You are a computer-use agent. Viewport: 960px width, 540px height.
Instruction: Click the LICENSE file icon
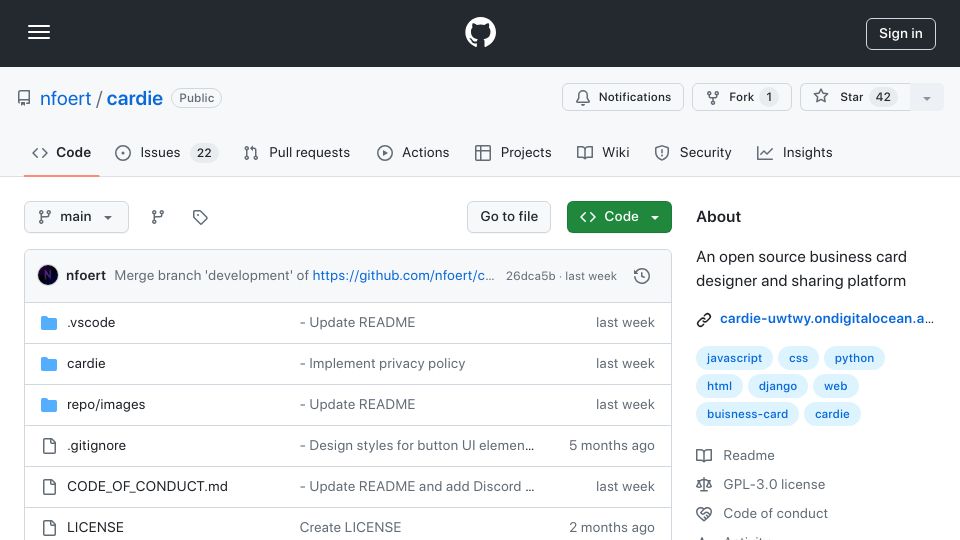50,528
